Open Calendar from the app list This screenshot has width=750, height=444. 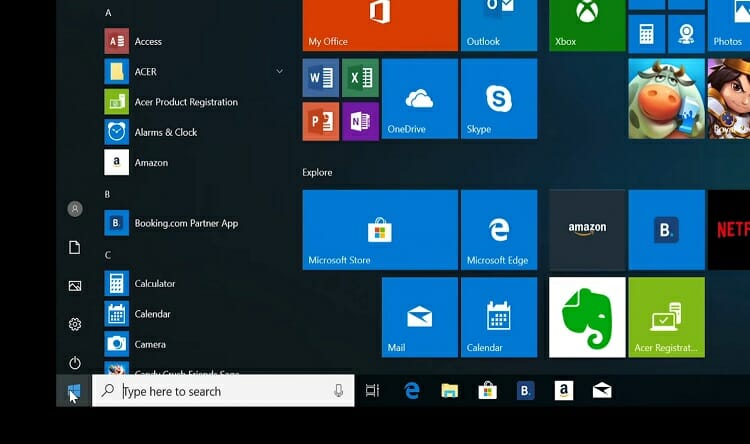(x=196, y=314)
